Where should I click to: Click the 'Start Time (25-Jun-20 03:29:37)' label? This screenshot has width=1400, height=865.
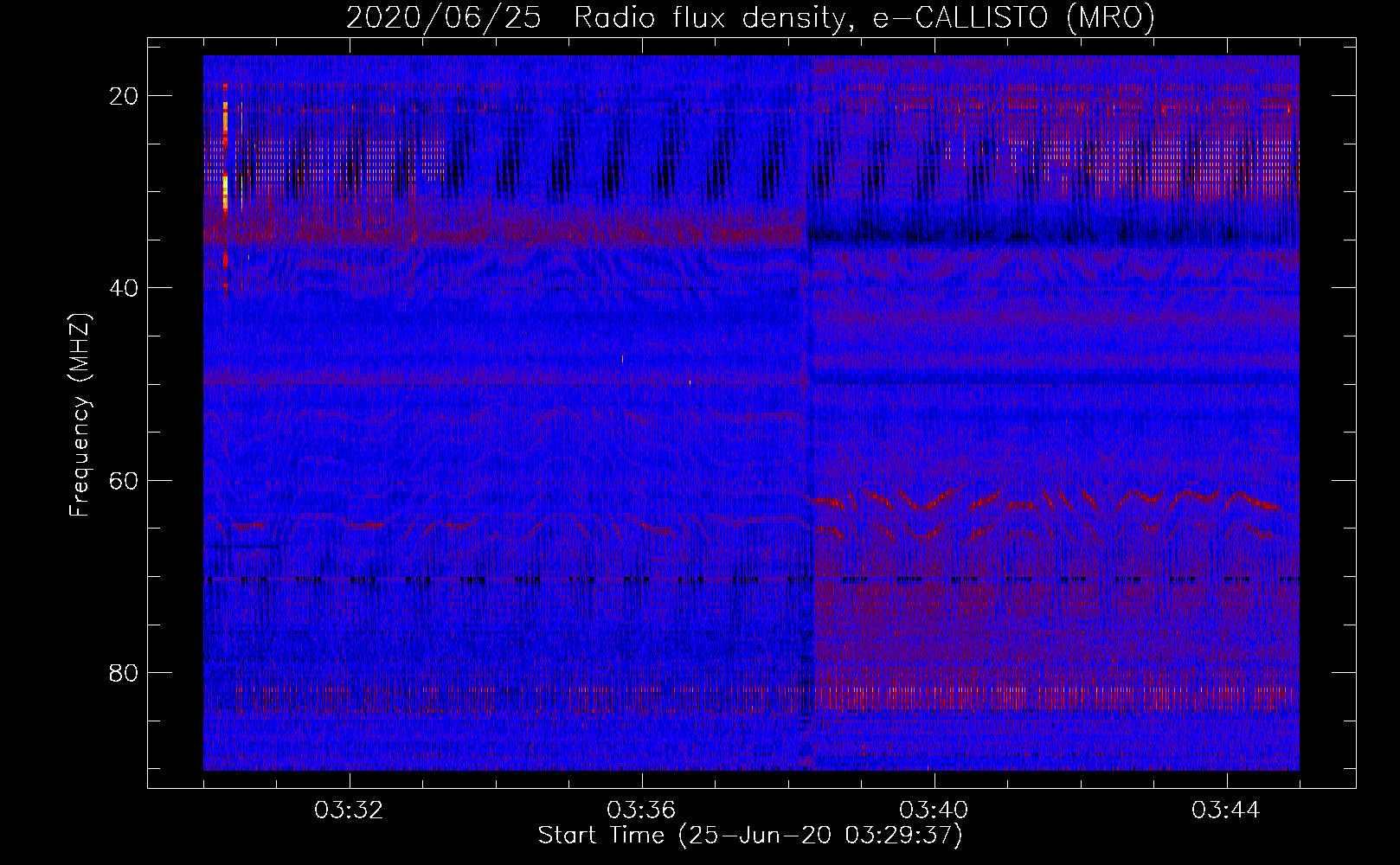click(750, 836)
